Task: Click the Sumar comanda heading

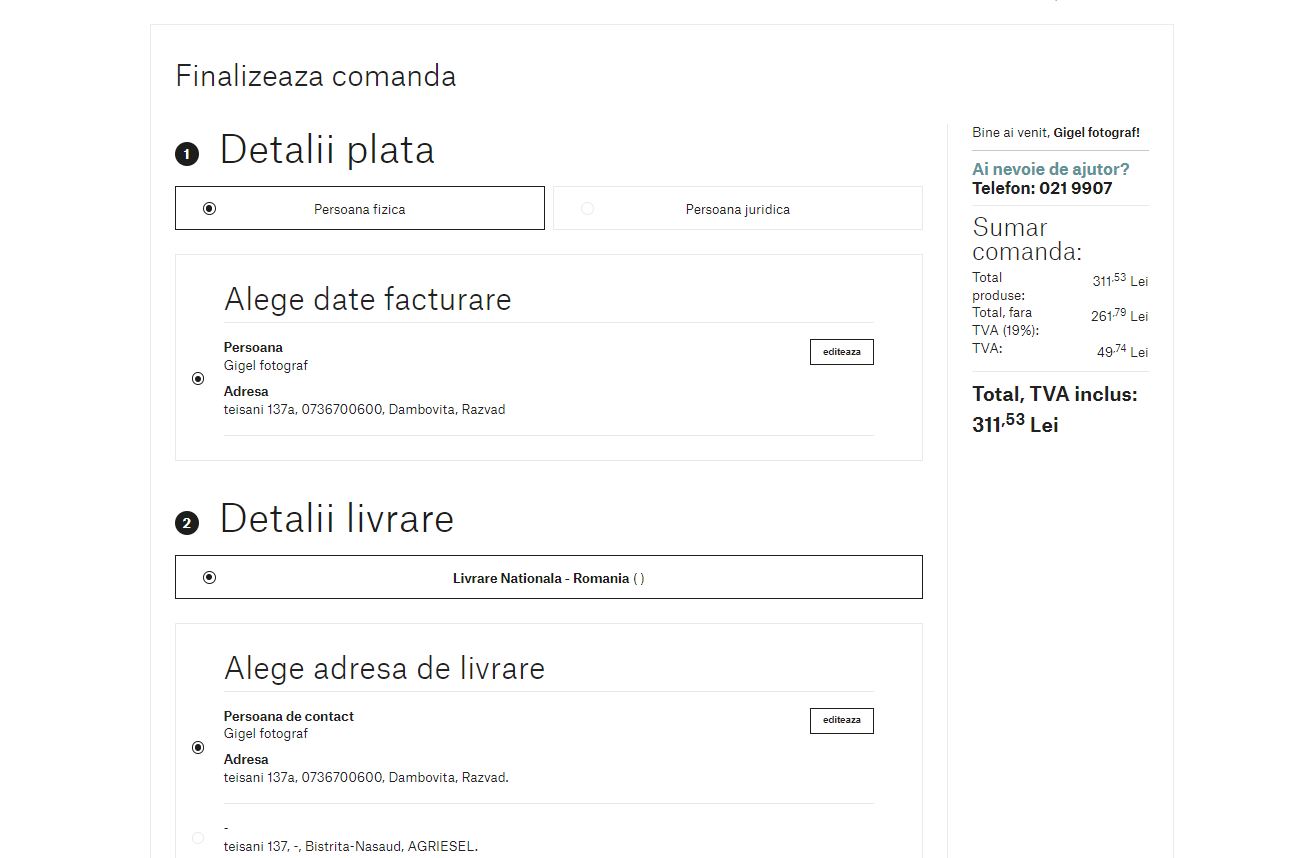Action: pos(1026,239)
